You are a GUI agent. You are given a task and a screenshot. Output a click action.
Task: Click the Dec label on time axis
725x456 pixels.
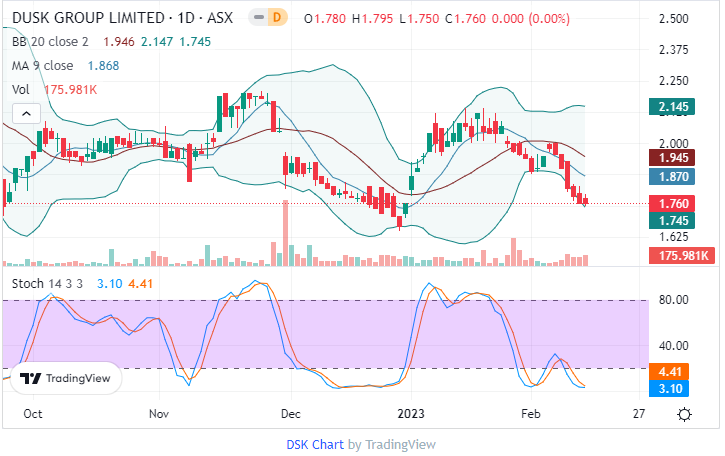(291, 412)
